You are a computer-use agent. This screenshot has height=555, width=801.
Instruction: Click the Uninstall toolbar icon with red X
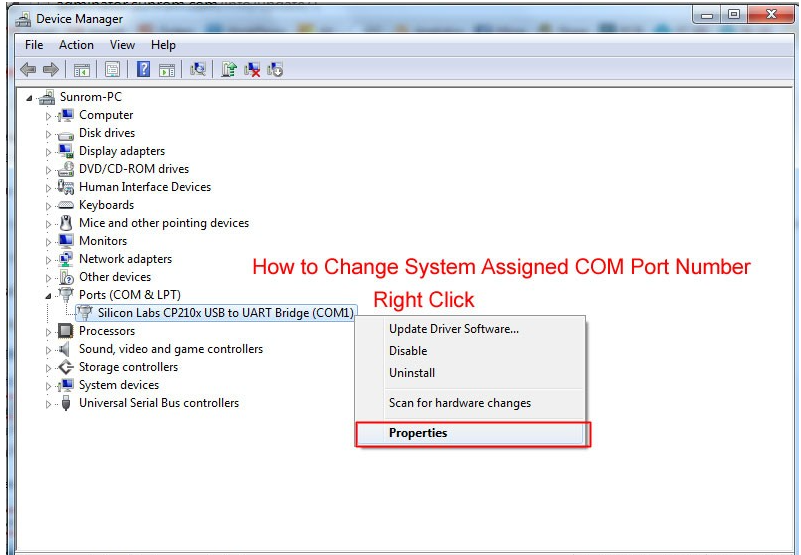click(x=252, y=69)
